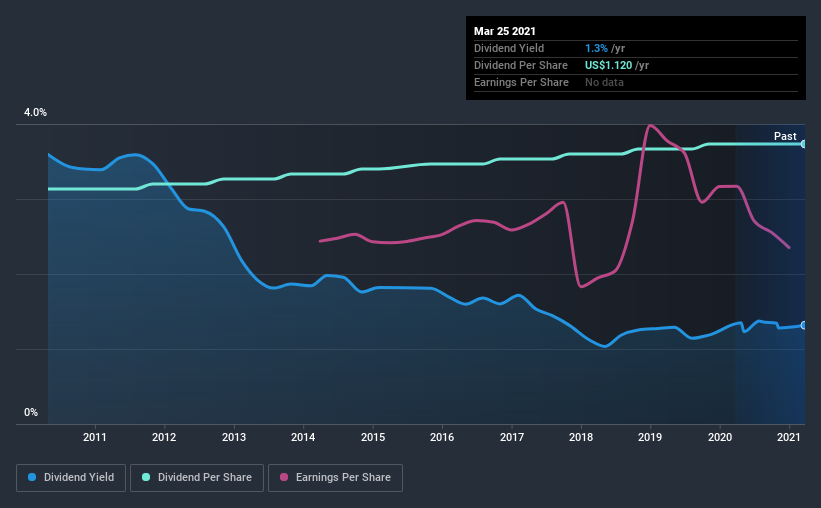The image size is (821, 508).
Task: Hide the Earnings Per Share series
Action: [x=335, y=478]
